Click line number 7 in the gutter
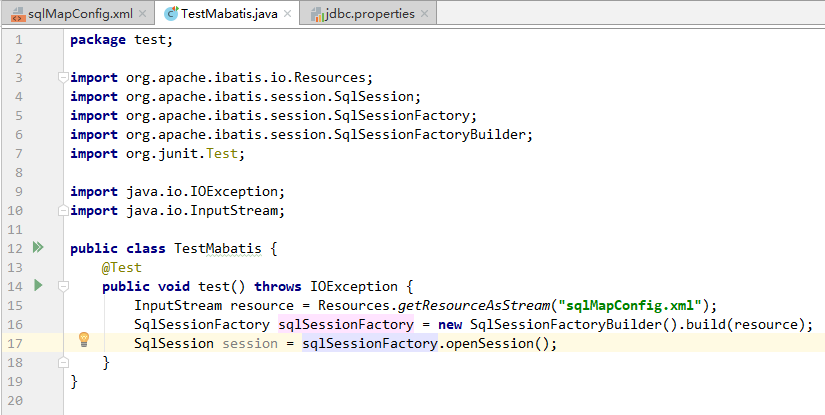The width and height of the screenshot is (825, 415). coord(19,154)
